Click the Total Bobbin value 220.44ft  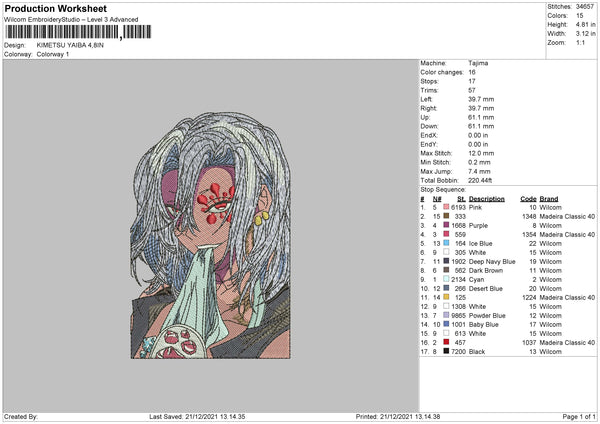[480, 180]
